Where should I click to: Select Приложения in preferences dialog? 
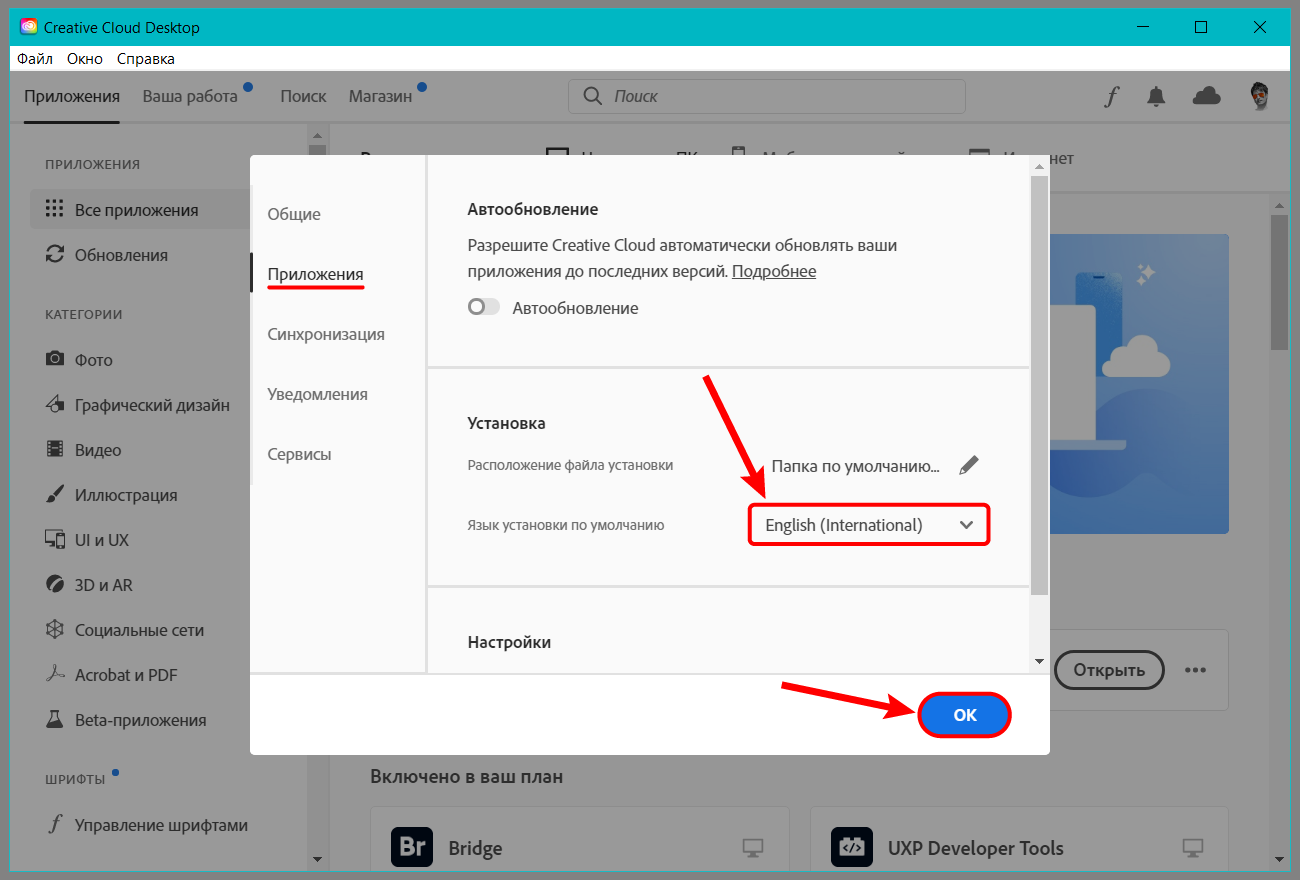click(315, 274)
